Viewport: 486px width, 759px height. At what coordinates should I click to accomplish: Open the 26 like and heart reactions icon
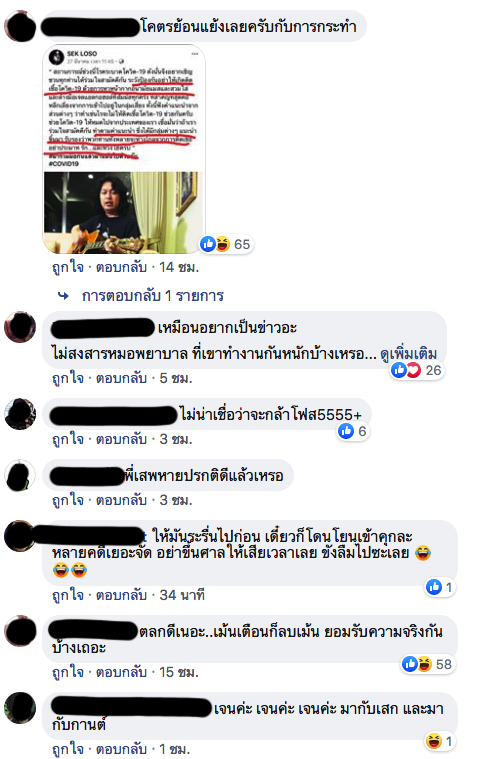[x=418, y=370]
